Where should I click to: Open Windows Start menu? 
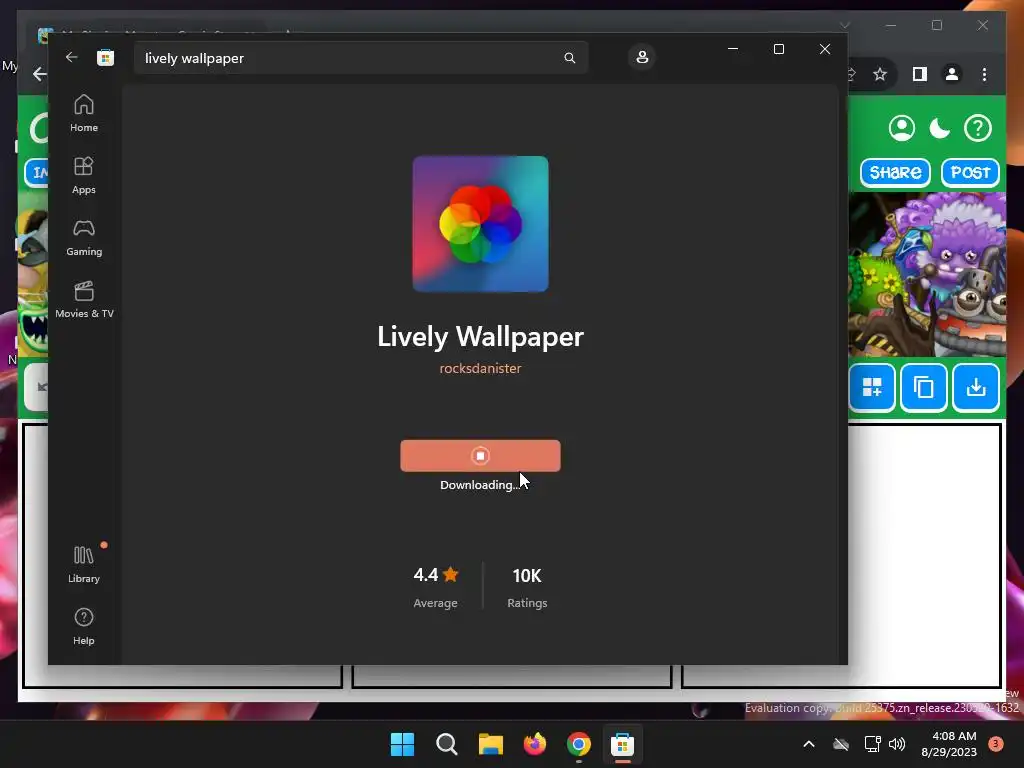402,744
